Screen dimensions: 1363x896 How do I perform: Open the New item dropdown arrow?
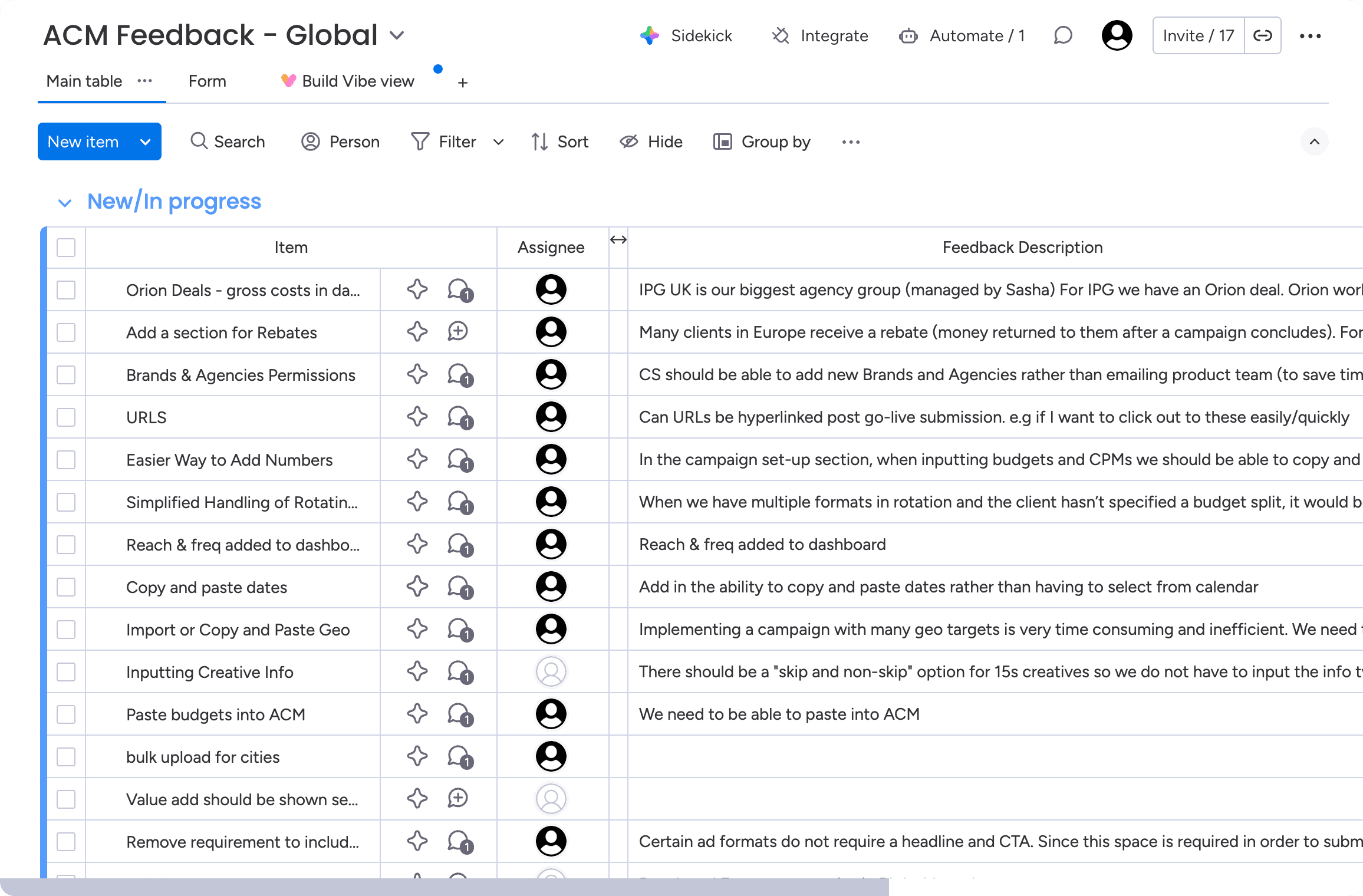point(146,142)
